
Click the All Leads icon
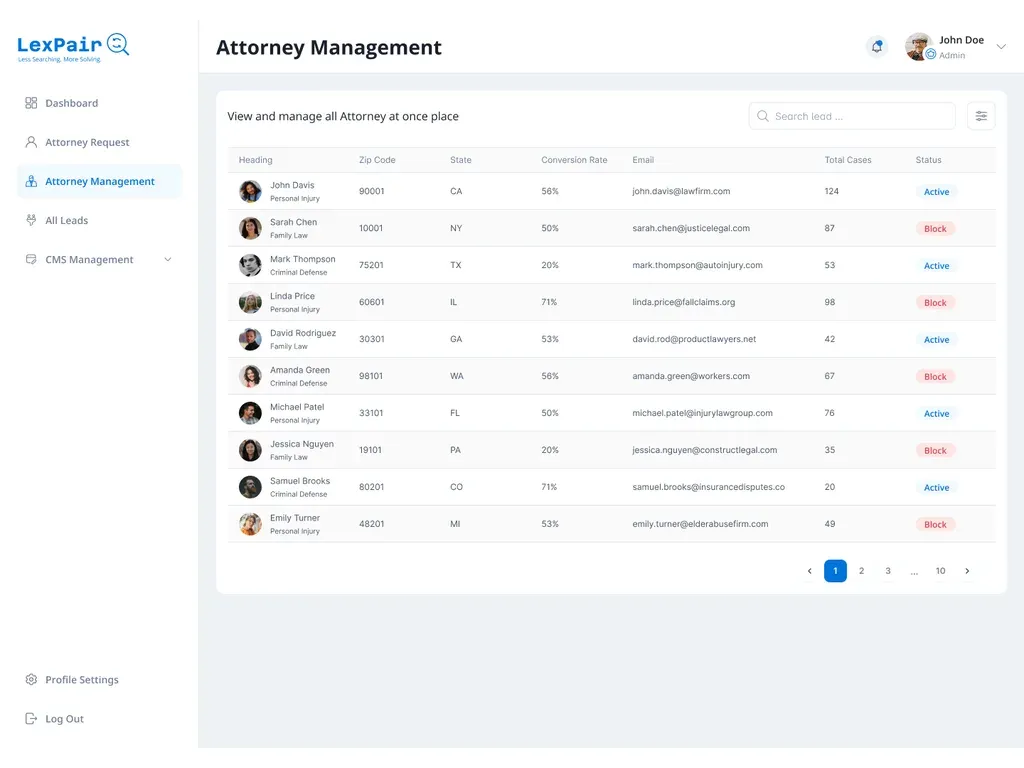[x=31, y=221]
